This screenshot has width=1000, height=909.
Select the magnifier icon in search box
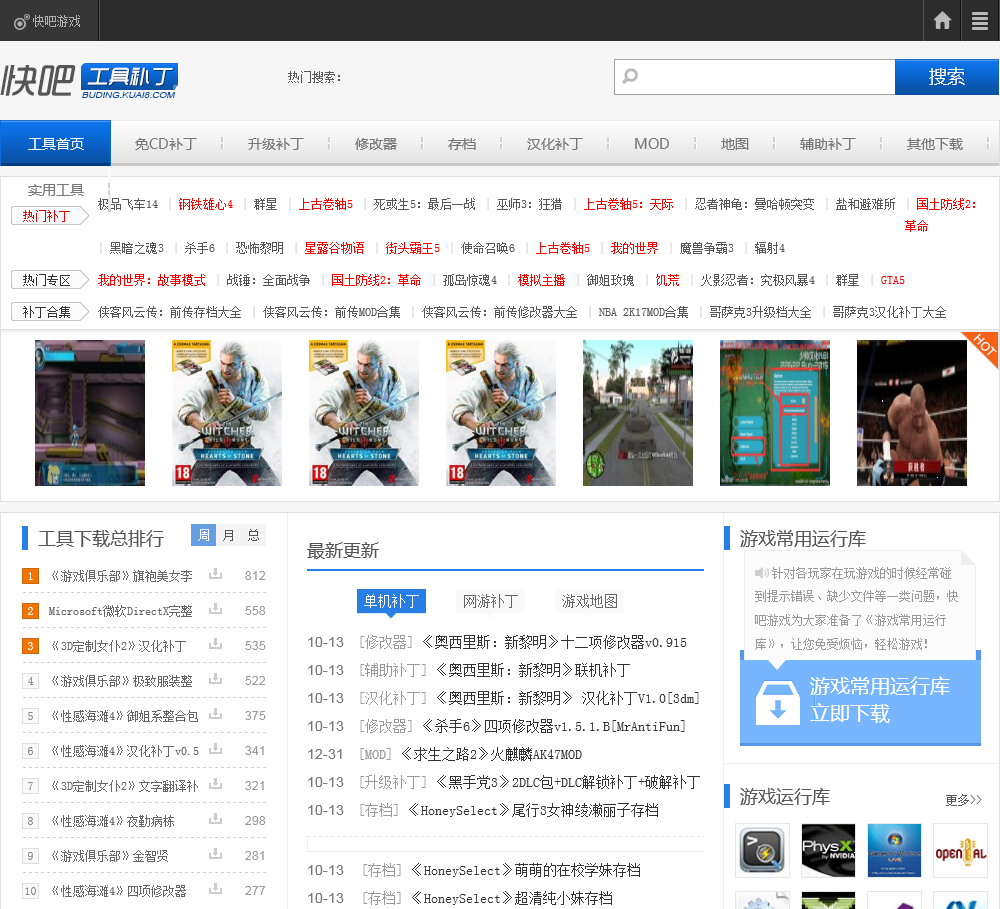pyautogui.click(x=630, y=76)
